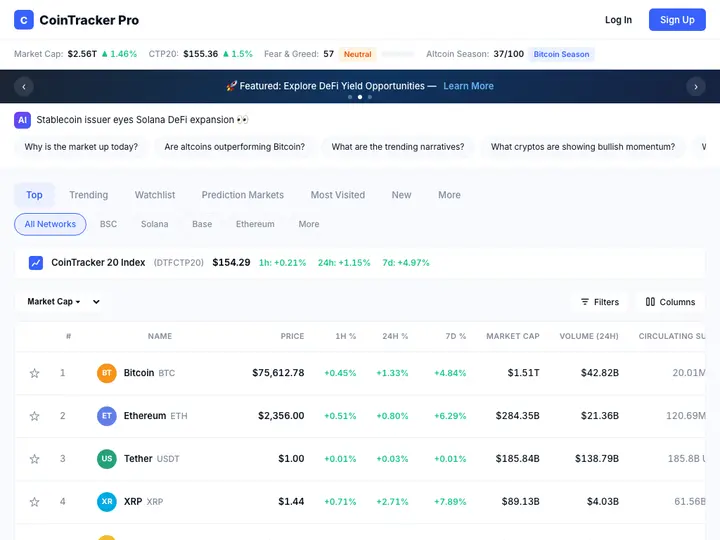The image size is (720, 540).
Task: Switch to the New tab
Action: (401, 195)
